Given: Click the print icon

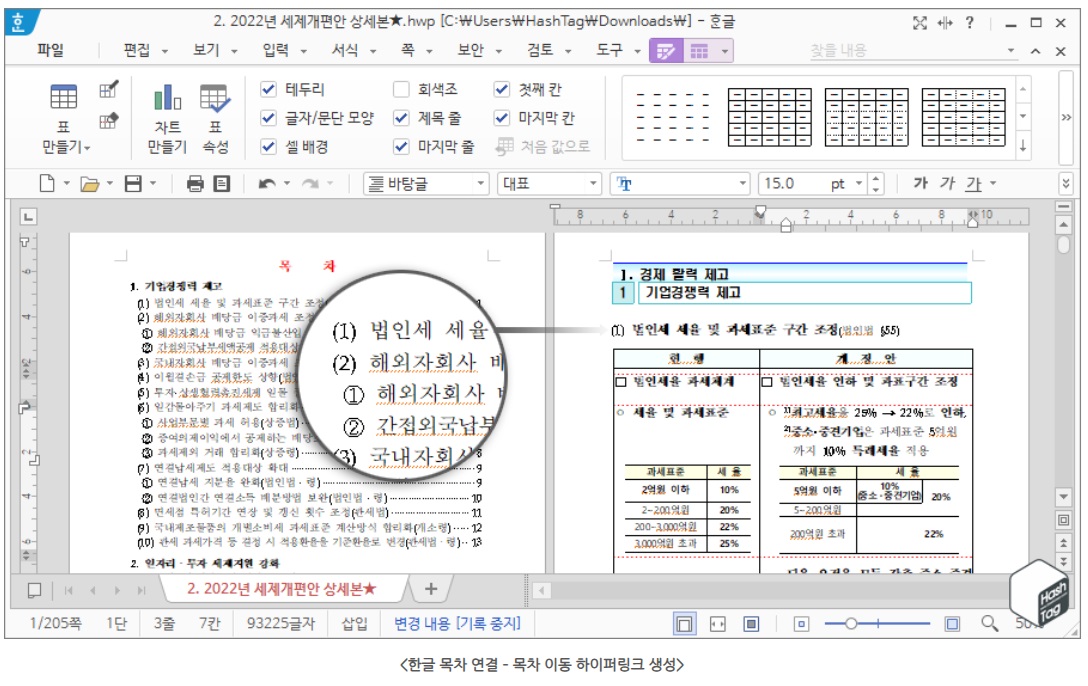Looking at the screenshot, I should point(195,184).
